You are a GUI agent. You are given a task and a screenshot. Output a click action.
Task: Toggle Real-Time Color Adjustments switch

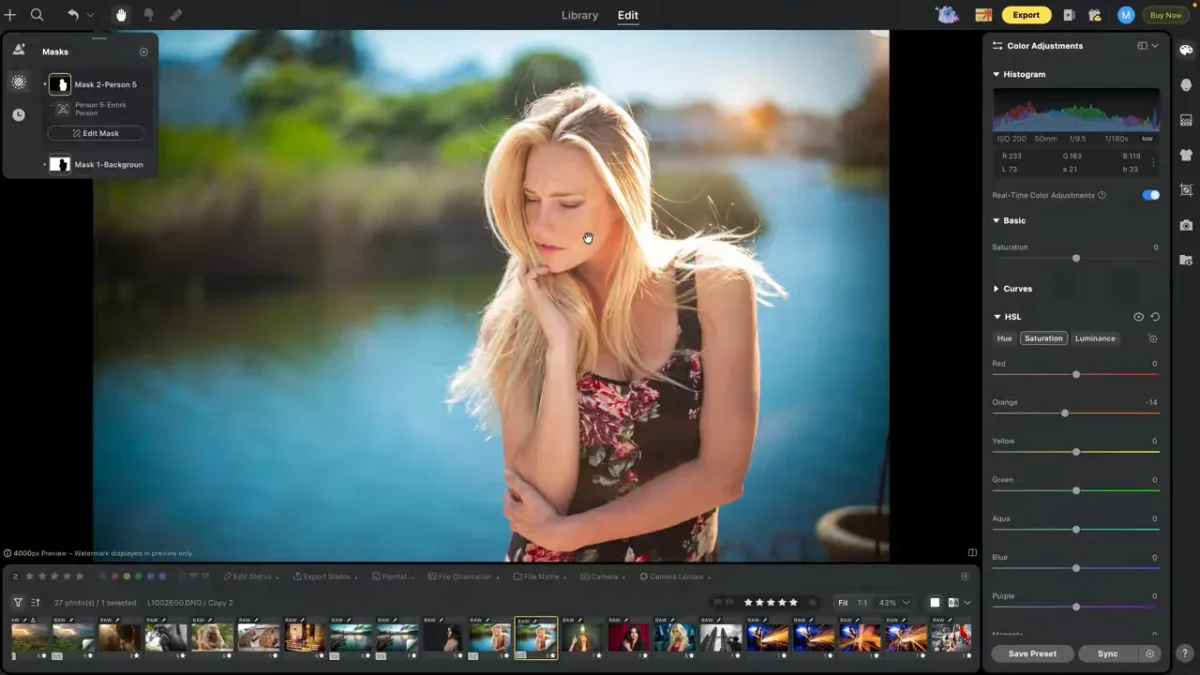point(1151,195)
